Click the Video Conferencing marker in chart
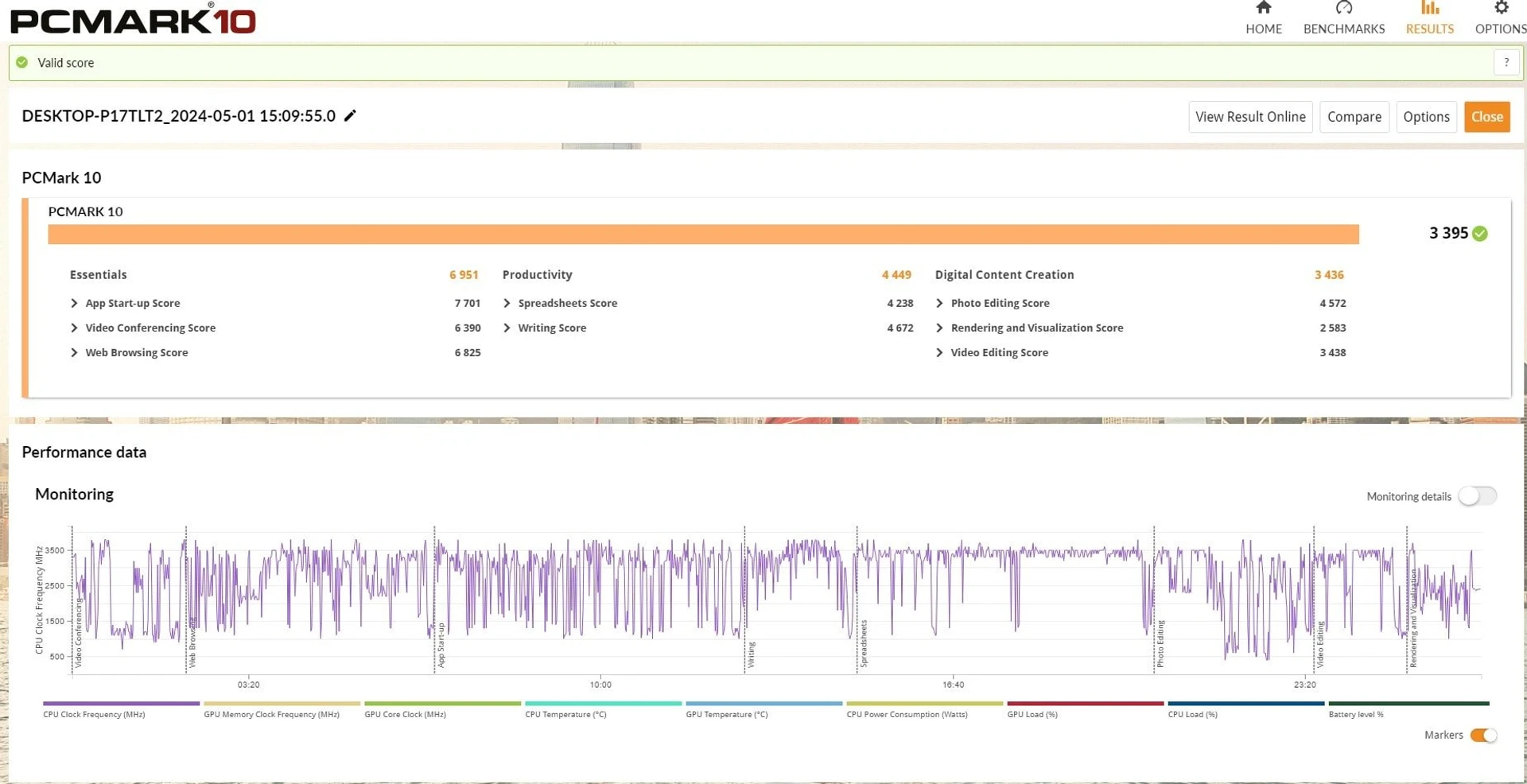This screenshot has width=1527, height=784. 78,634
